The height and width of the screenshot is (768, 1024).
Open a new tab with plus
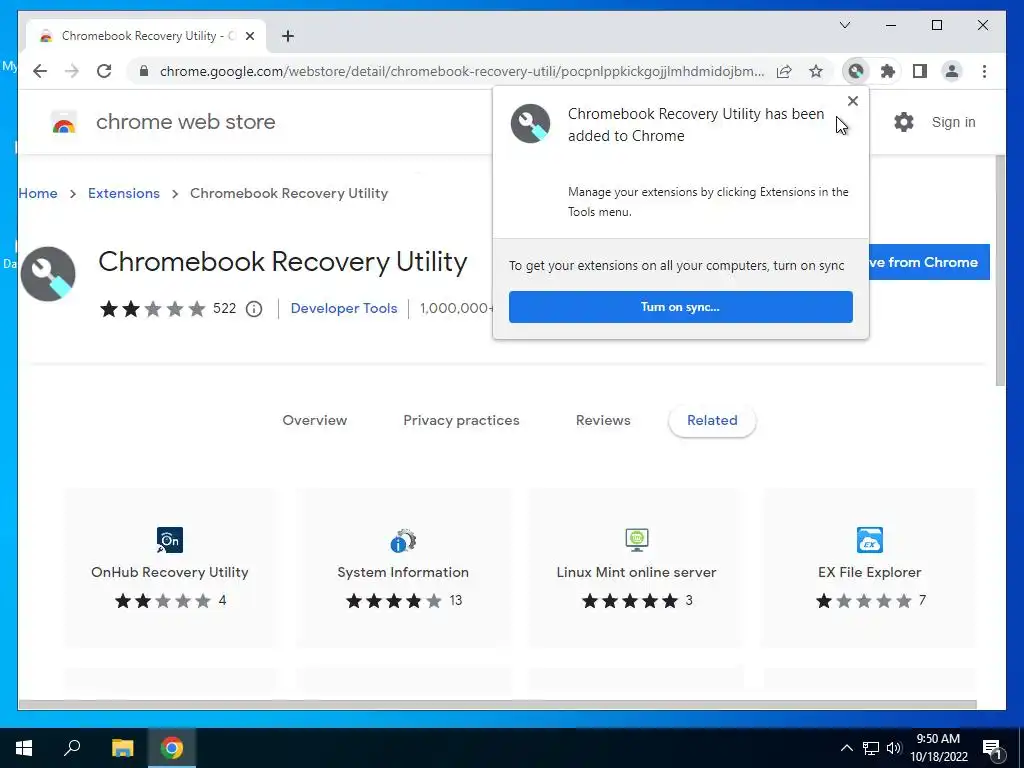(x=288, y=36)
